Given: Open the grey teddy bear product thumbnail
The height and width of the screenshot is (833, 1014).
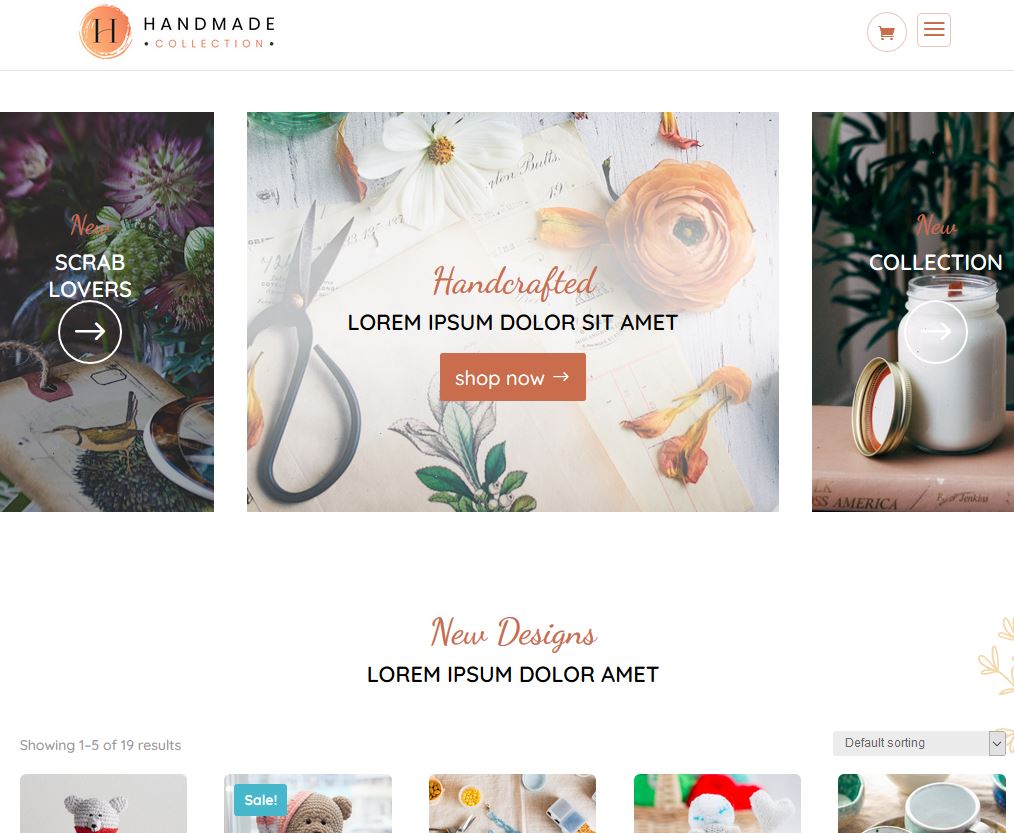Looking at the screenshot, I should click(x=103, y=803).
